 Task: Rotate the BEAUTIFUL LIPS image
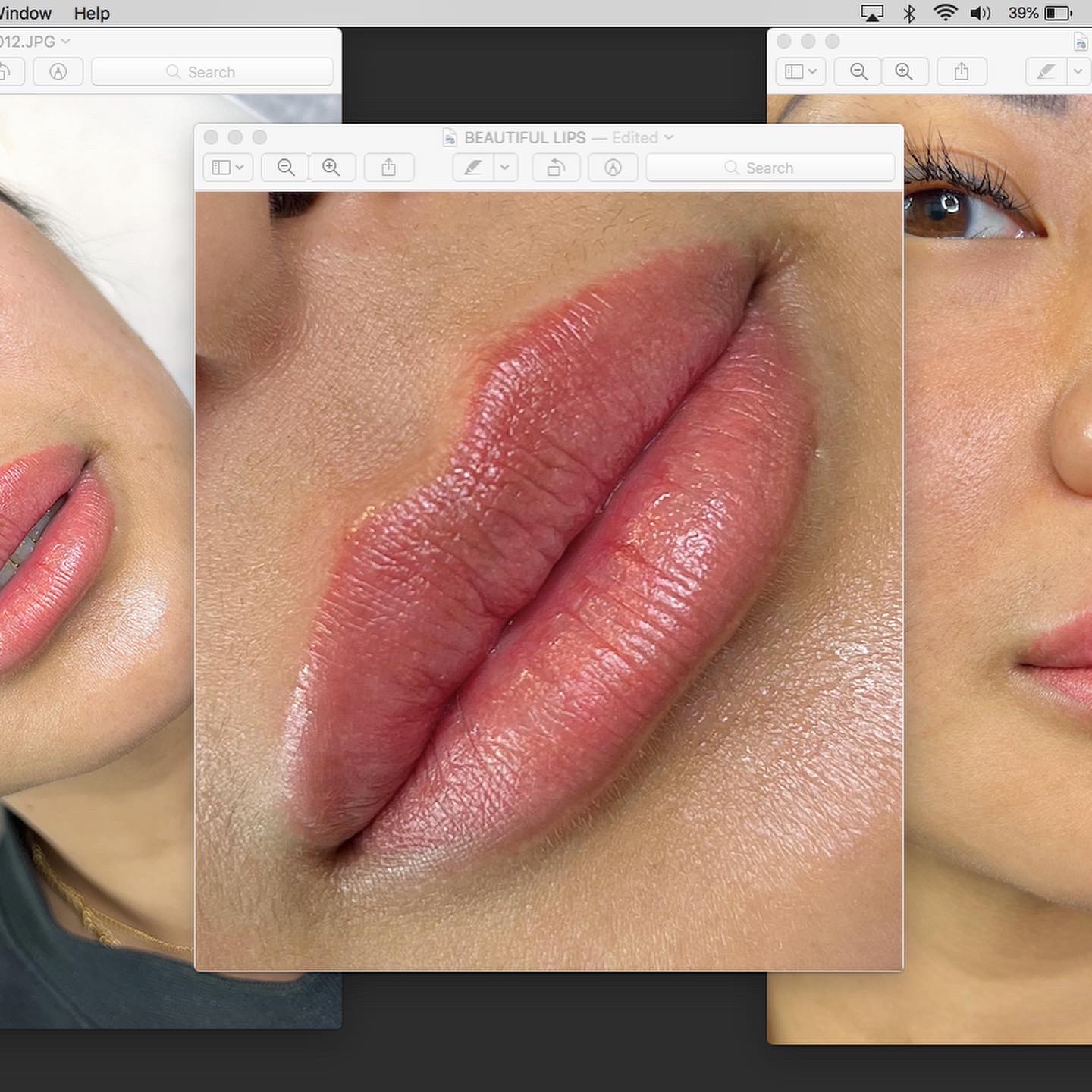(x=556, y=168)
